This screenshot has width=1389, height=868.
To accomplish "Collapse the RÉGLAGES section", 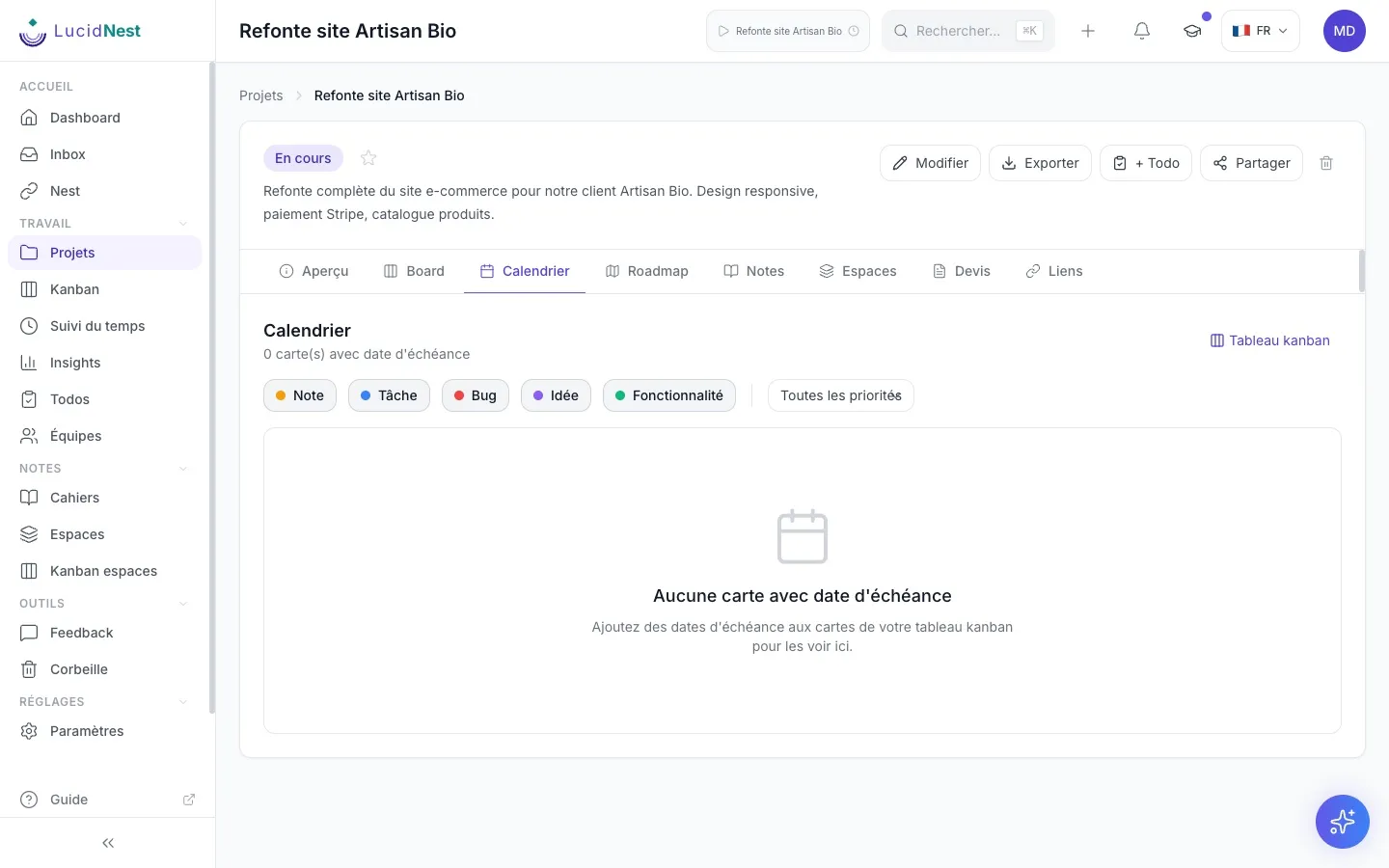I will tap(183, 702).
